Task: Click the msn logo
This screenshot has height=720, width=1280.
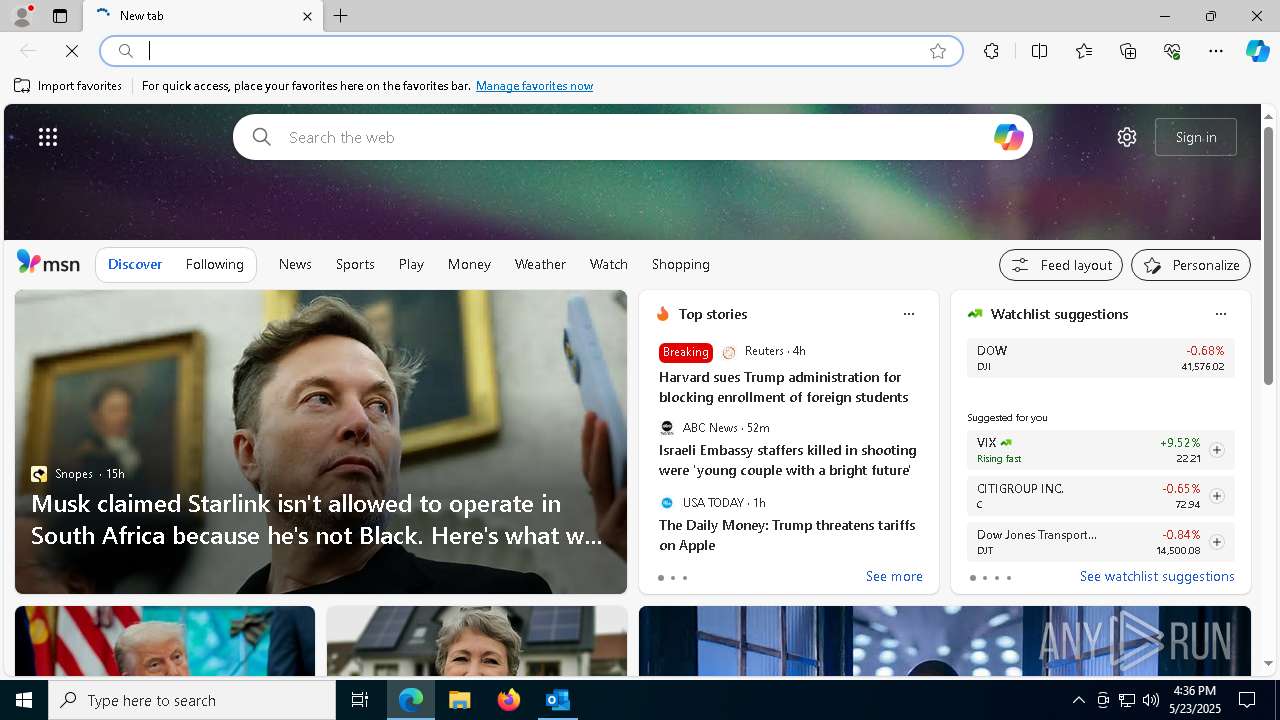Action: pos(48,263)
